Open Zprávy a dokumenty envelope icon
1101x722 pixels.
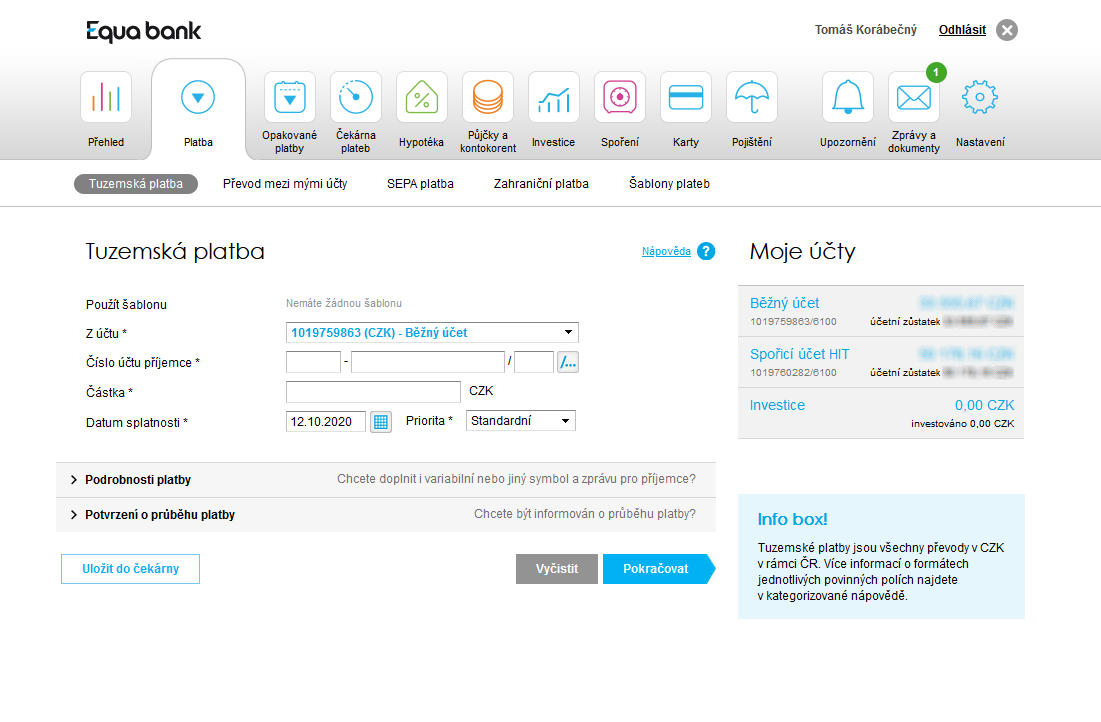click(913, 98)
